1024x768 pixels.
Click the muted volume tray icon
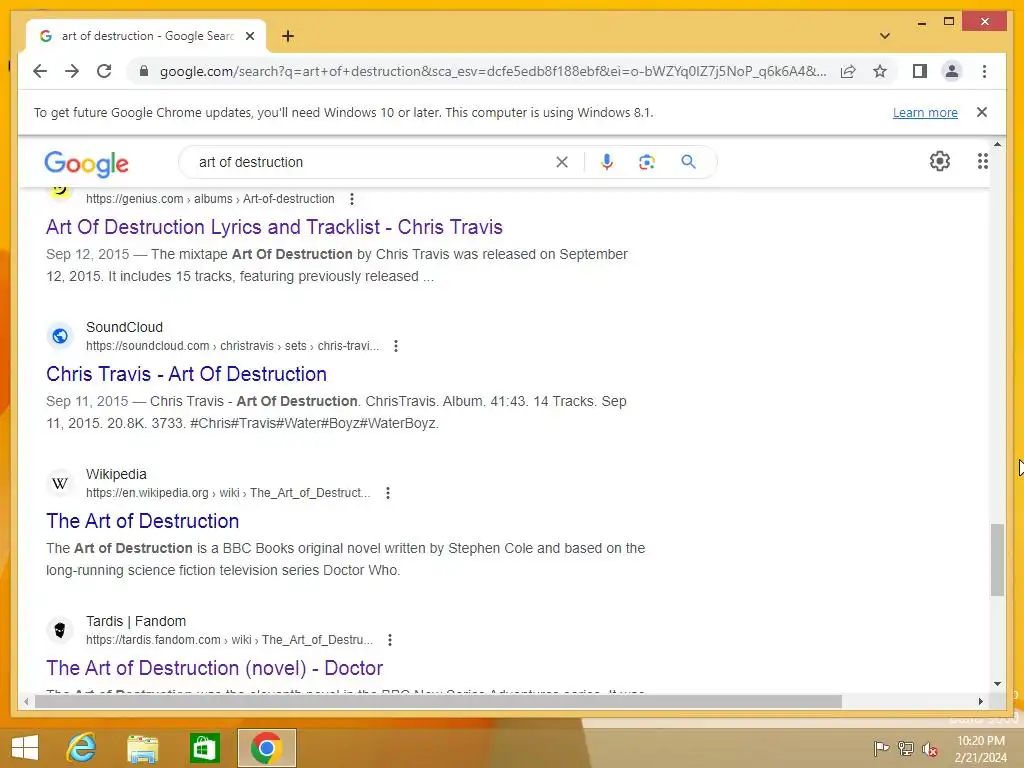tap(930, 748)
